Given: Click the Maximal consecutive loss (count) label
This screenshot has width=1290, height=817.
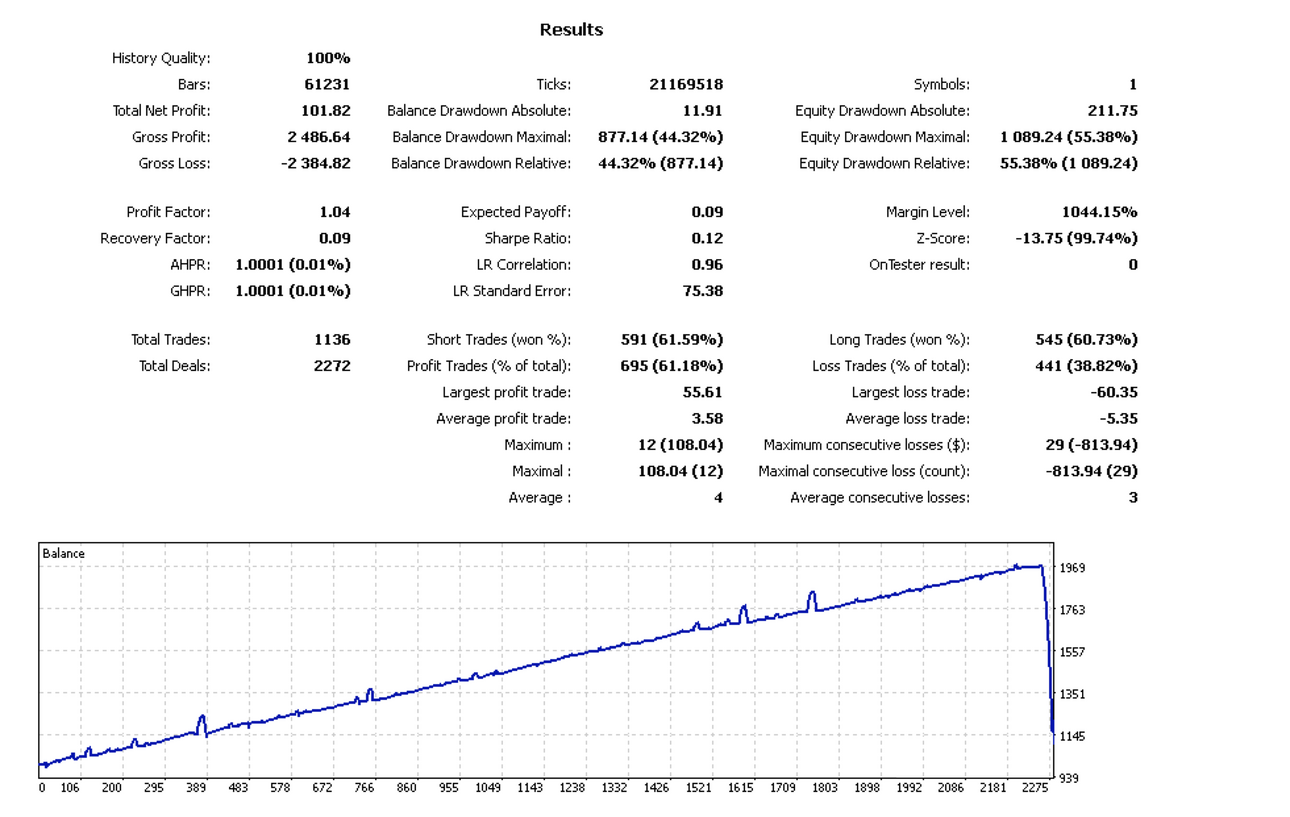Looking at the screenshot, I should (864, 471).
